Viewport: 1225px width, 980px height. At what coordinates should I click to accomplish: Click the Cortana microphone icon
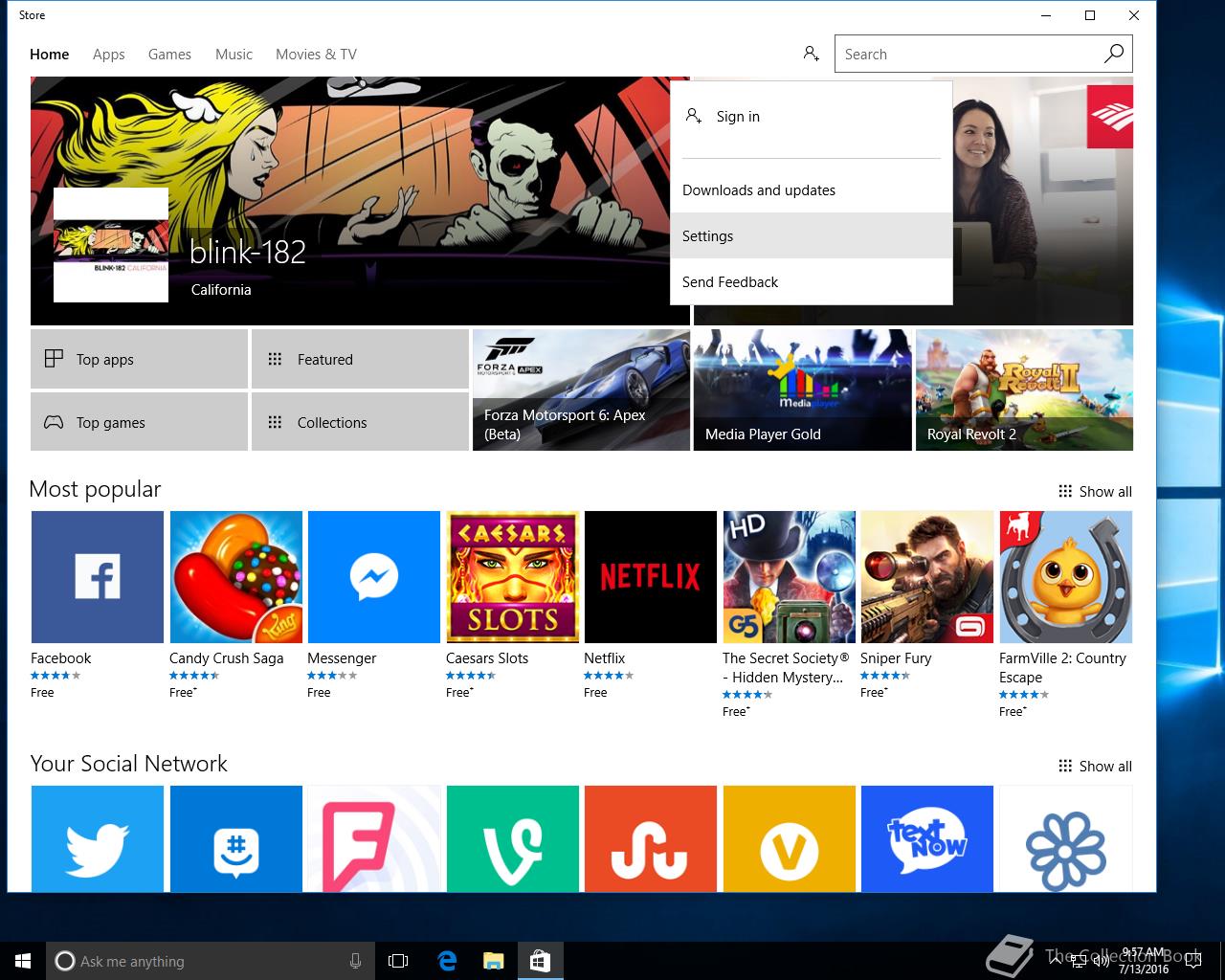coord(355,961)
